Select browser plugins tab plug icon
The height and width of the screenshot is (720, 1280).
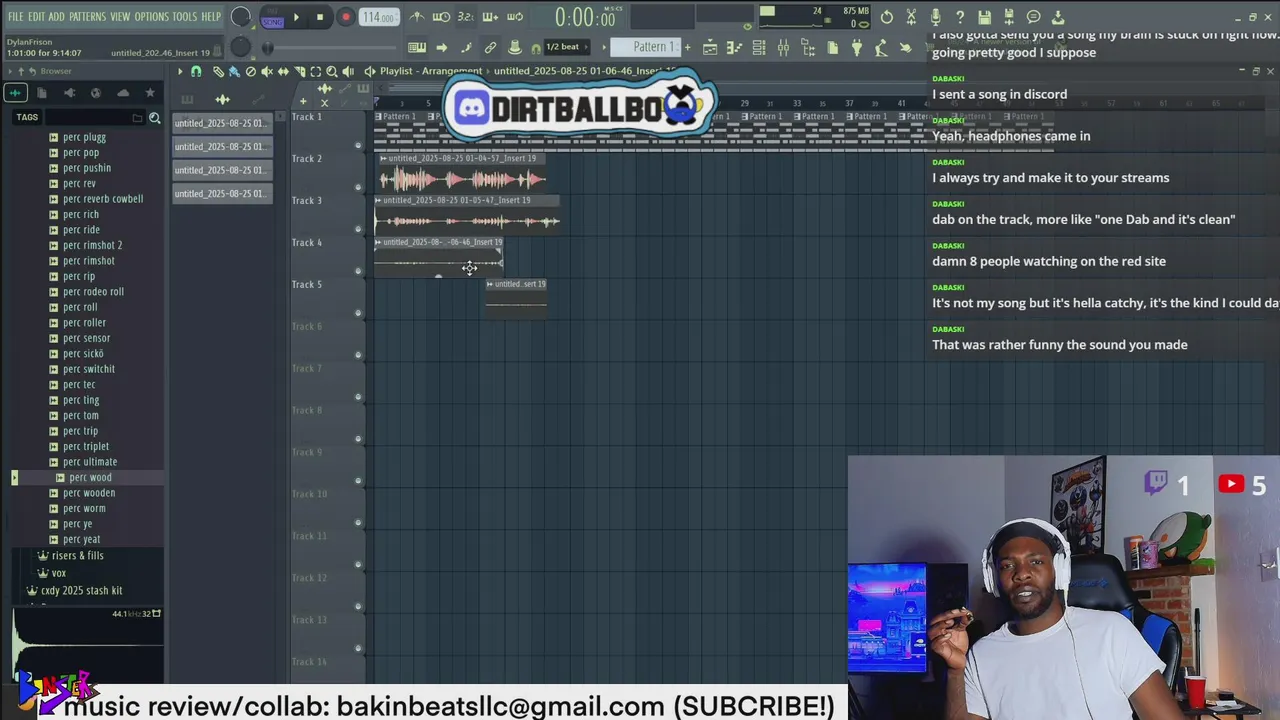point(69,93)
